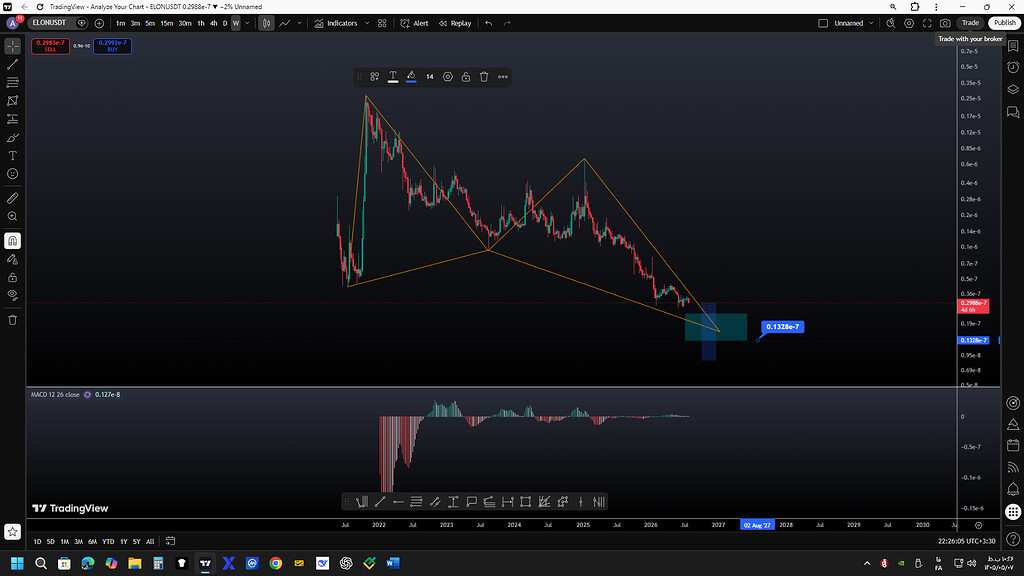
Task: Open the Unnamed layout dropdown
Action: coord(846,23)
